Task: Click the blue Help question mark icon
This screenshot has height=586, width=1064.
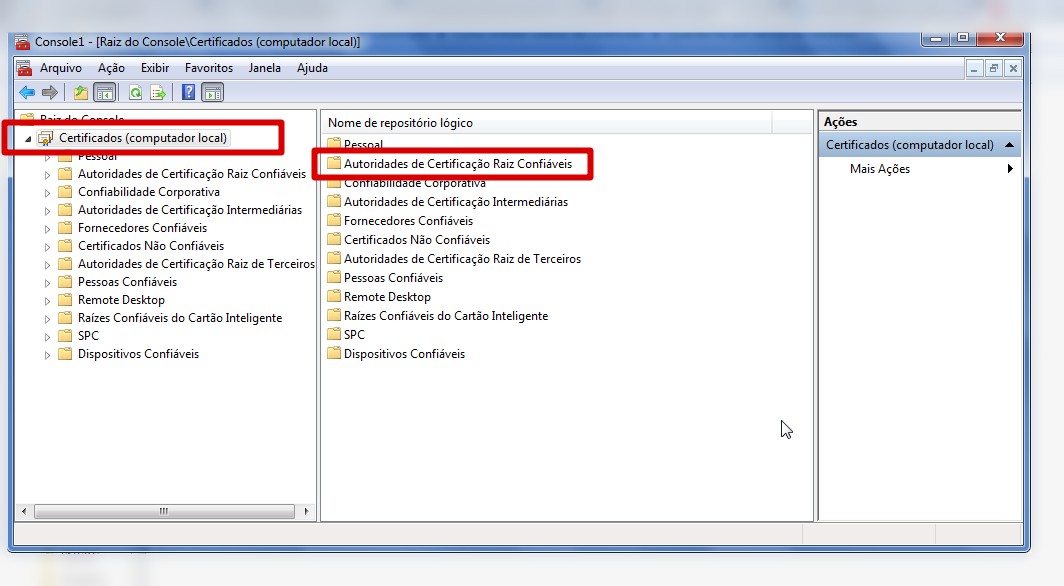Action: coord(188,93)
